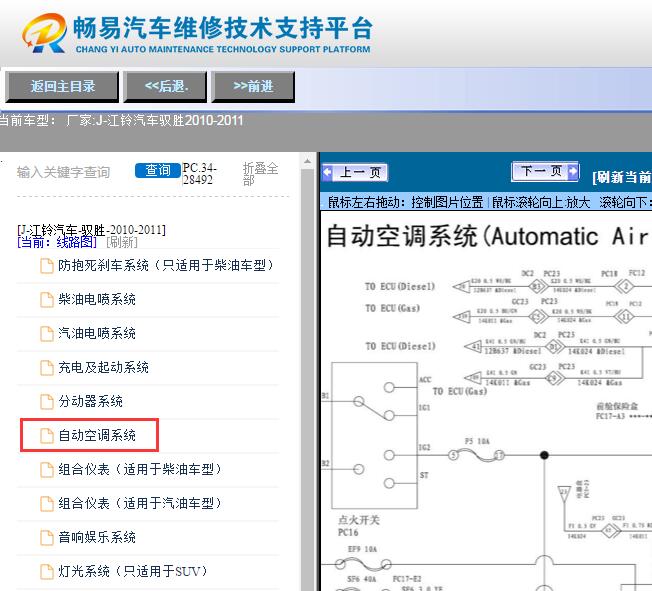Screen dimensions: 652x591
Task: Click document icon beside 柴油电喷系统
Action: (47, 299)
